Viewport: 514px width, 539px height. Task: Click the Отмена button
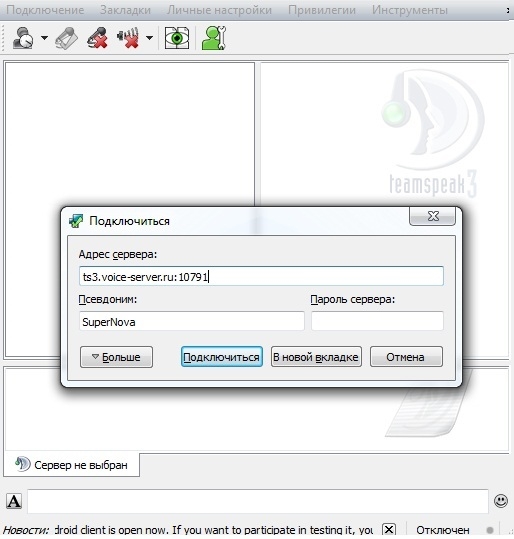coord(406,357)
